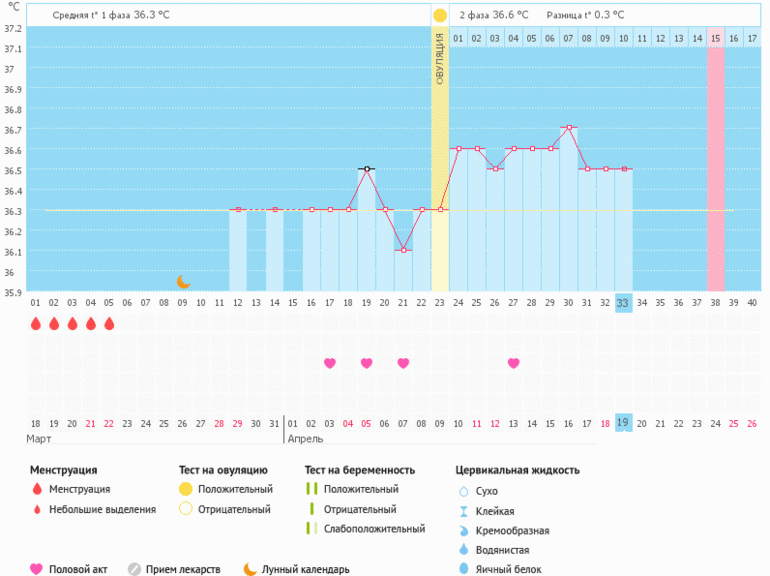Click the Прием лекарств legend icon

pyautogui.click(x=134, y=569)
